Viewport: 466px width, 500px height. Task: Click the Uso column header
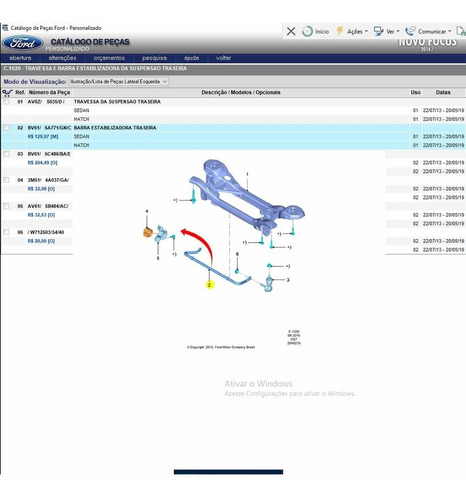[x=416, y=92]
